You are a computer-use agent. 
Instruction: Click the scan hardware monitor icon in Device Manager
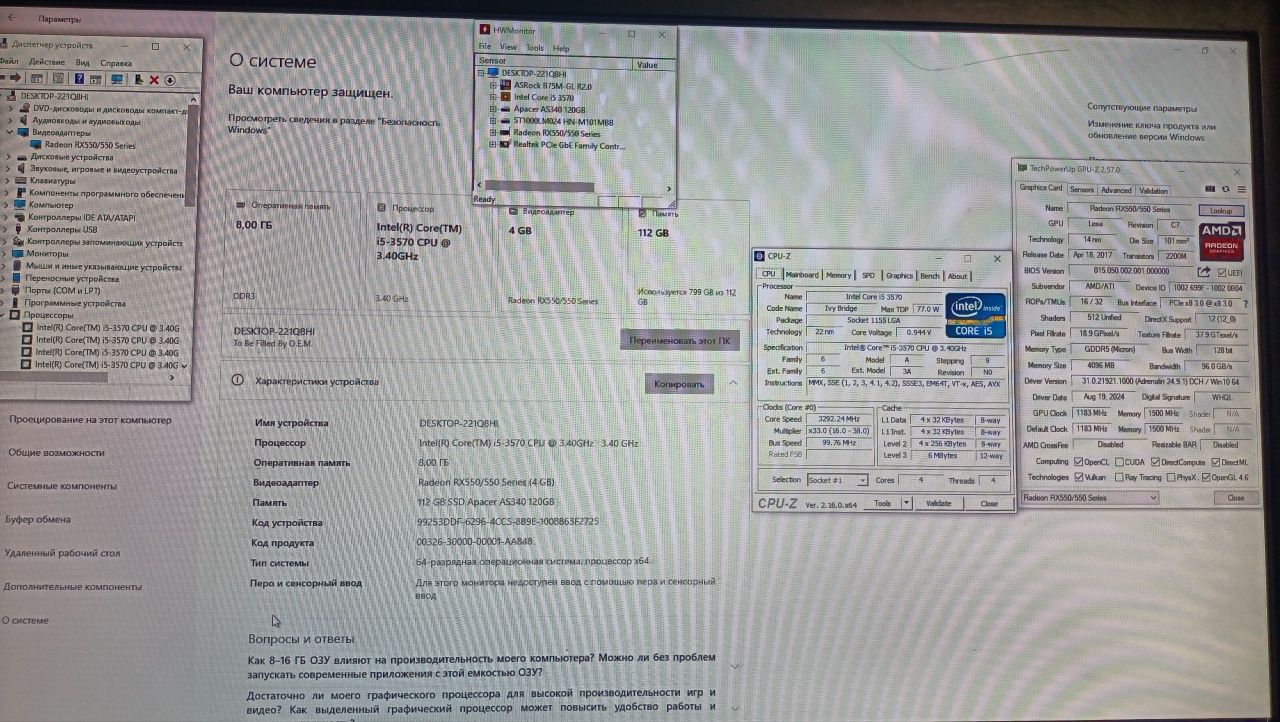pos(117,79)
